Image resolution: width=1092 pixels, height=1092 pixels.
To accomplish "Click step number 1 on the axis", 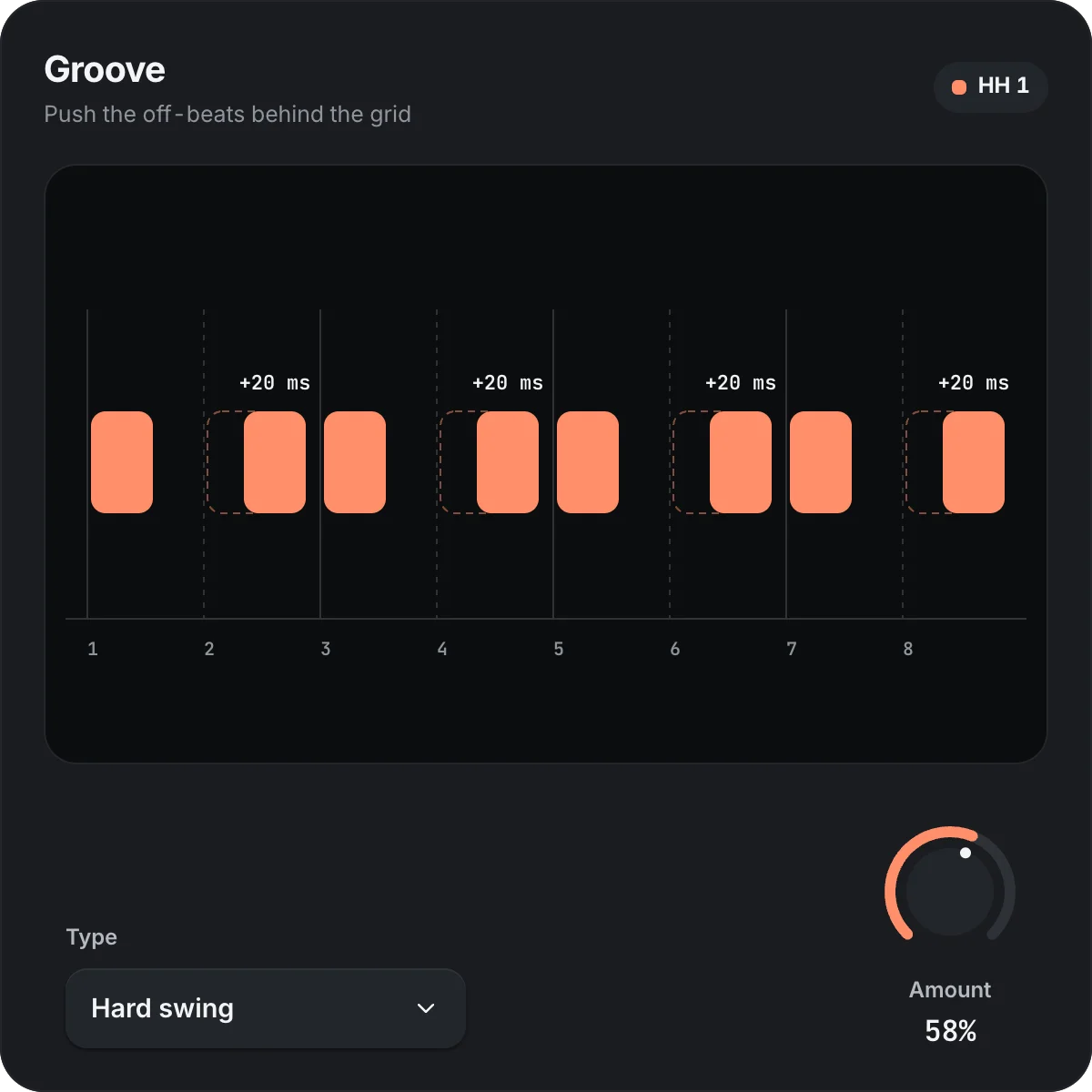I will click(x=93, y=649).
